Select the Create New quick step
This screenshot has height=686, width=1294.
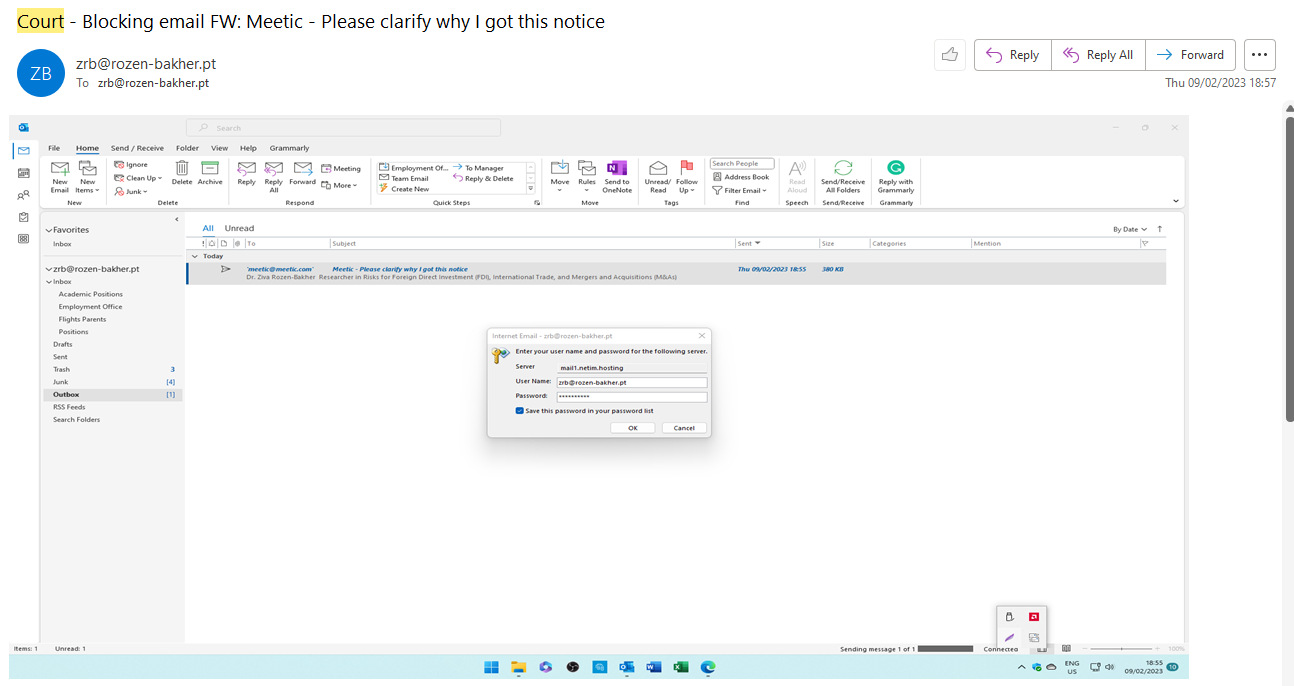coord(403,188)
